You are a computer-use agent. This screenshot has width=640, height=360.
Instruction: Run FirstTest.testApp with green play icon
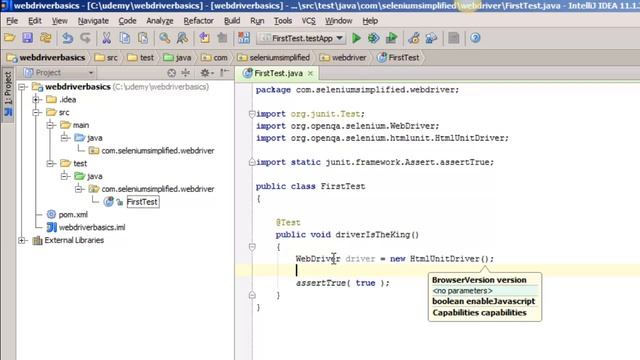click(356, 38)
